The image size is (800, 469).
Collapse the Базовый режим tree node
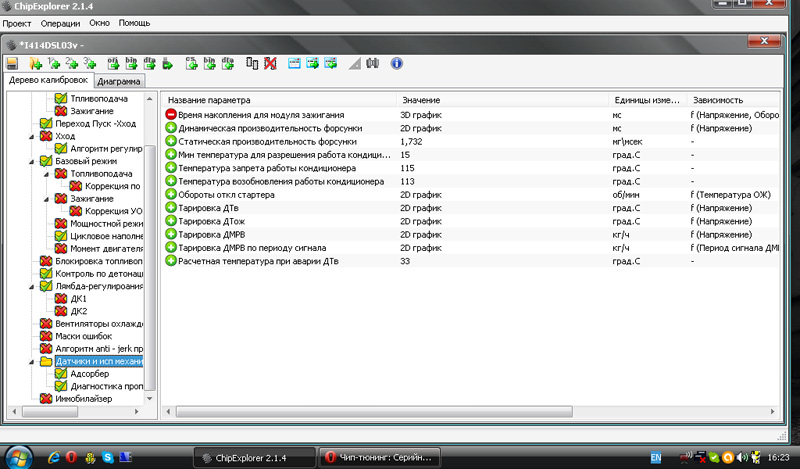click(33, 161)
